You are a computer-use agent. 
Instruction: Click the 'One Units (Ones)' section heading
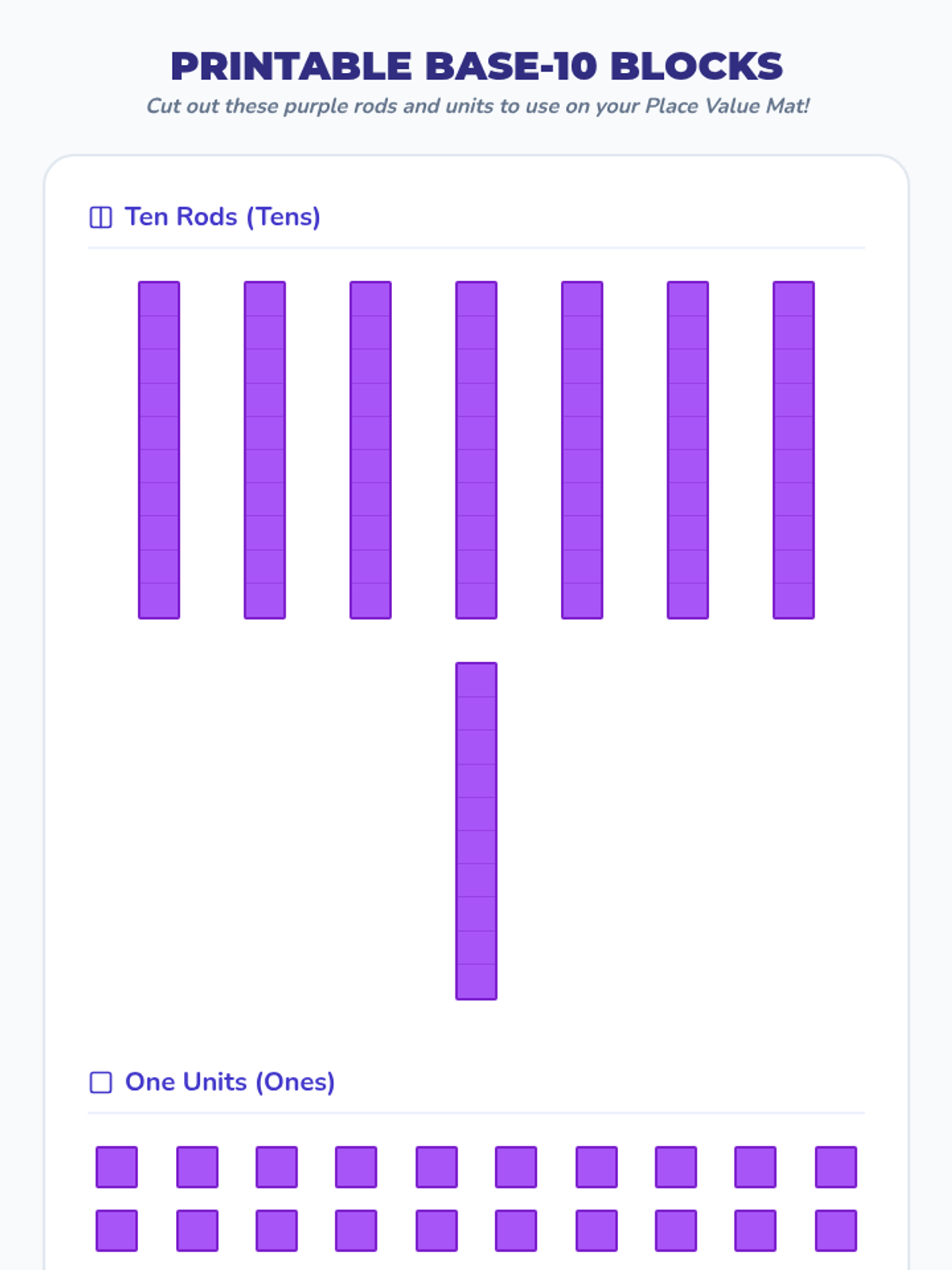pos(230,1082)
